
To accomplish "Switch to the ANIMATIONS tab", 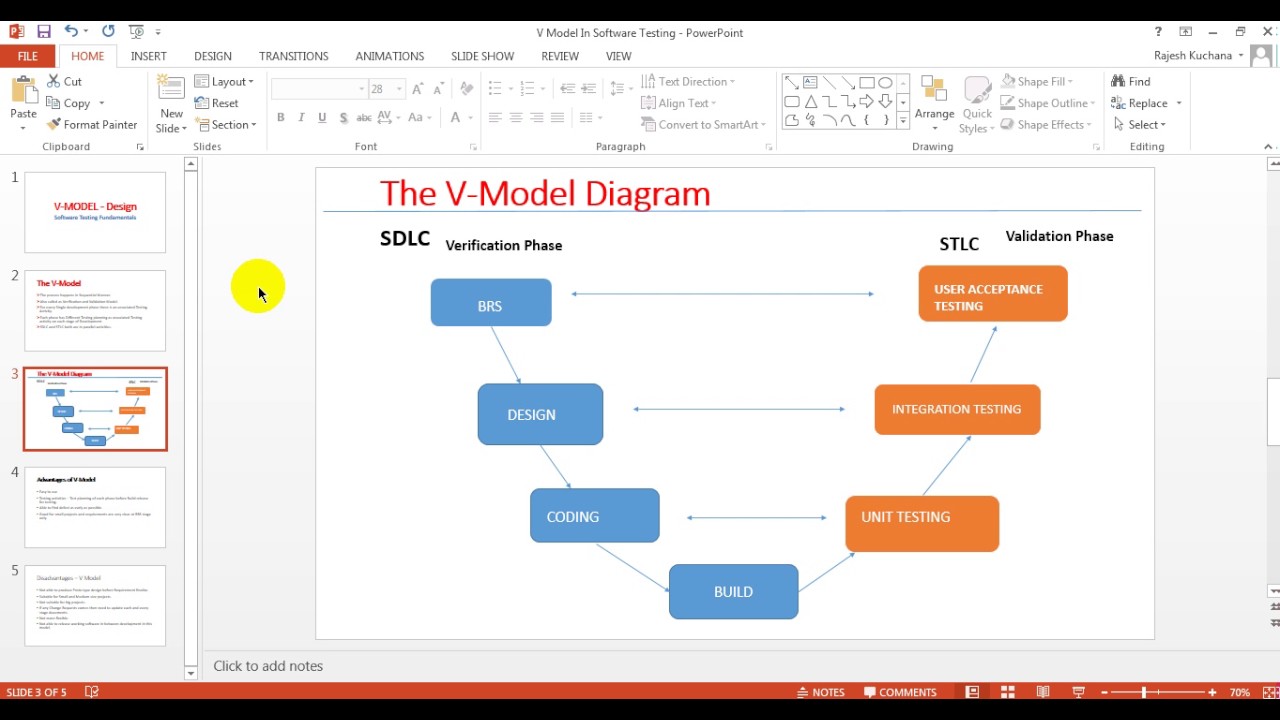I will pos(390,56).
